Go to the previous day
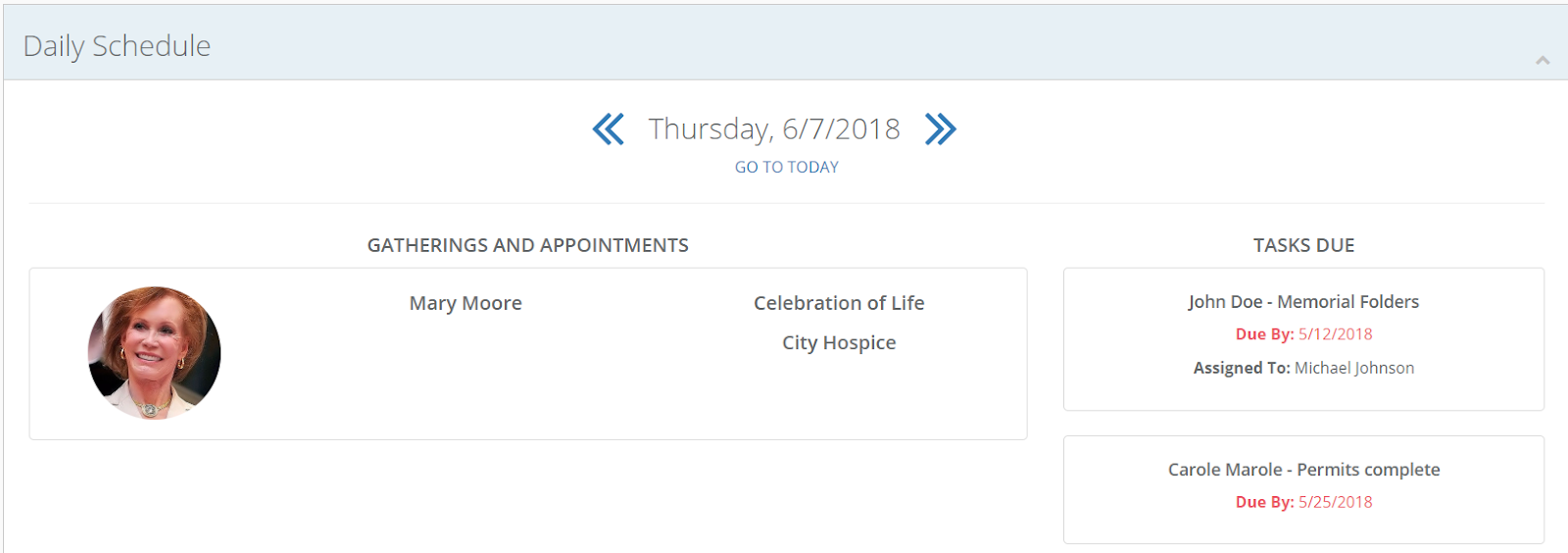The width and height of the screenshot is (1568, 553). point(608,129)
